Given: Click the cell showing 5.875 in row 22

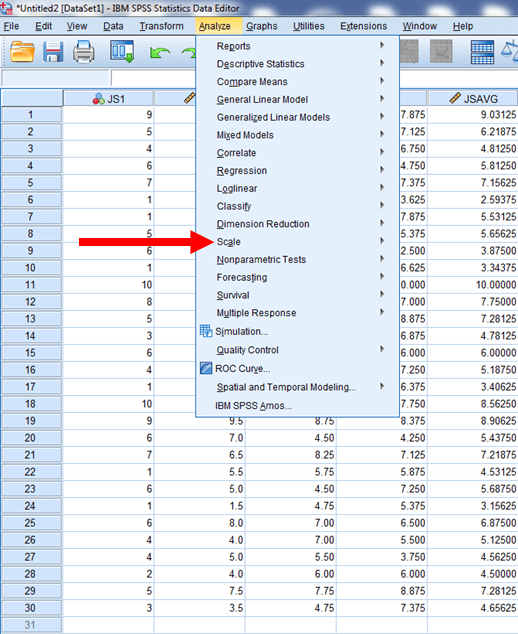Looking at the screenshot, I should pyautogui.click(x=382, y=472).
